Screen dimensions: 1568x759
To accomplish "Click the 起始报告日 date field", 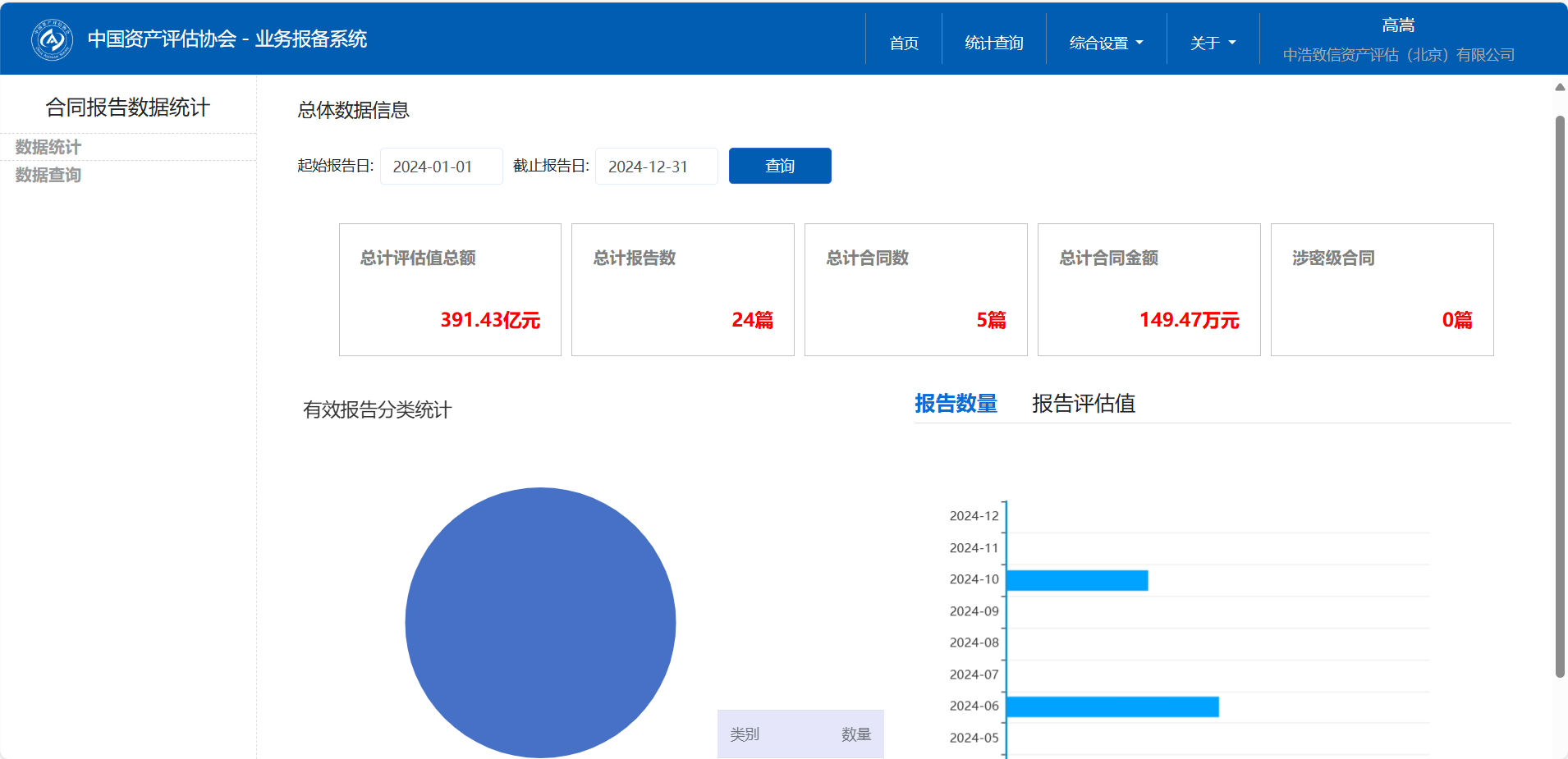I will (441, 167).
